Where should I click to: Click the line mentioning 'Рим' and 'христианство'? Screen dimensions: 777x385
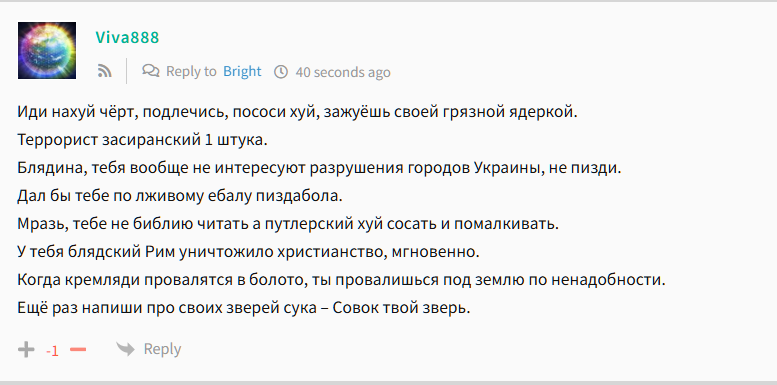[248, 252]
